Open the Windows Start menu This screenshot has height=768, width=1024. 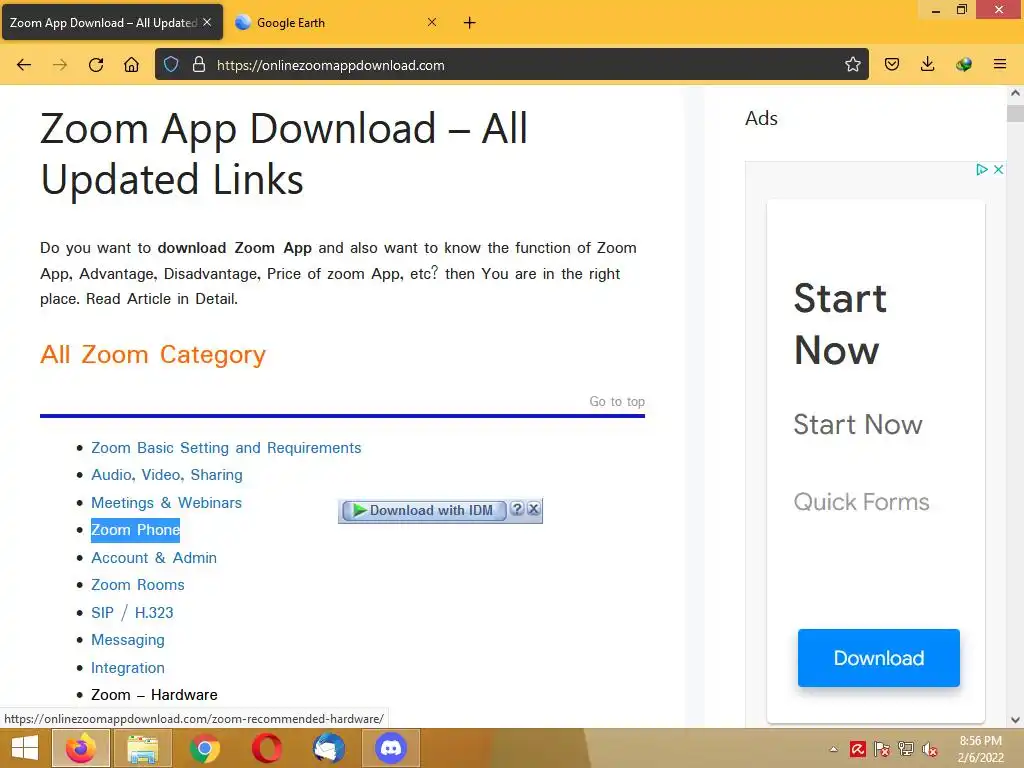[x=25, y=748]
